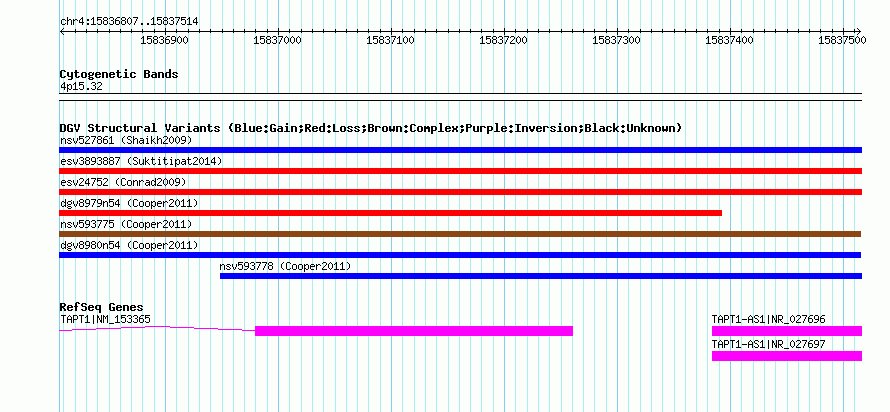The height and width of the screenshot is (412, 890).
Task: Select the TAPT1-AS1 NR_027697 gene bar
Action: (787, 356)
